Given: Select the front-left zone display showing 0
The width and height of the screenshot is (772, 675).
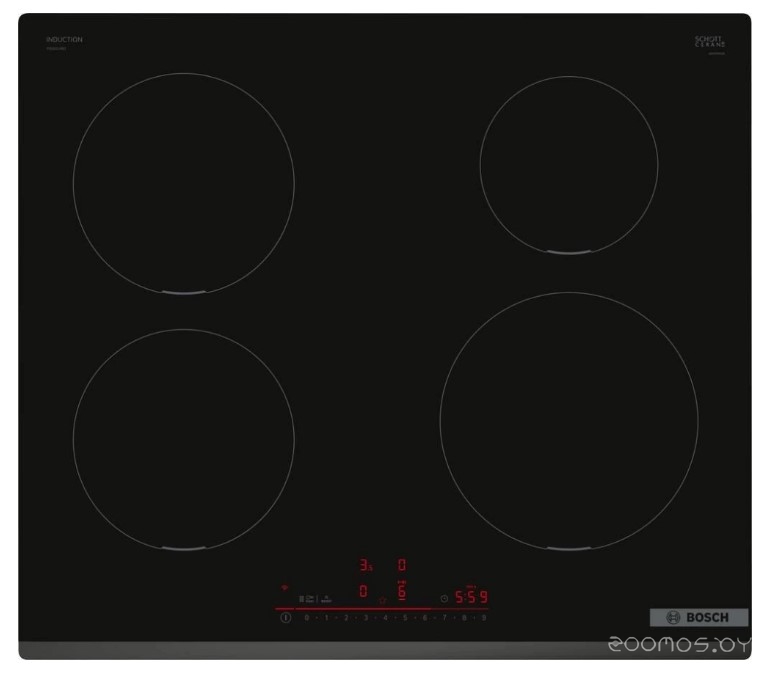Looking at the screenshot, I should coord(363,592).
